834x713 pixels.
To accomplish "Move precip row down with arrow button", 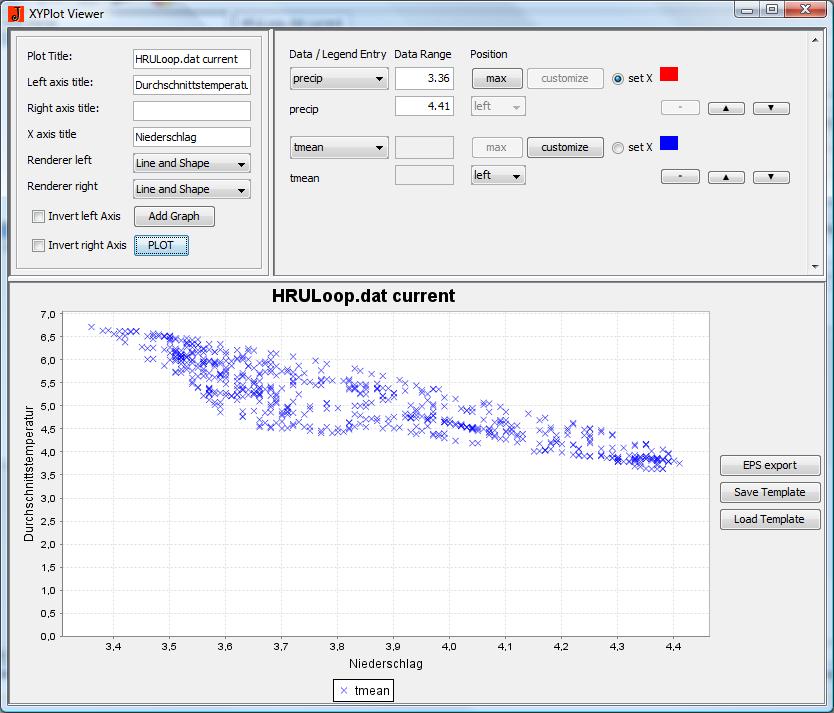I will click(x=771, y=108).
